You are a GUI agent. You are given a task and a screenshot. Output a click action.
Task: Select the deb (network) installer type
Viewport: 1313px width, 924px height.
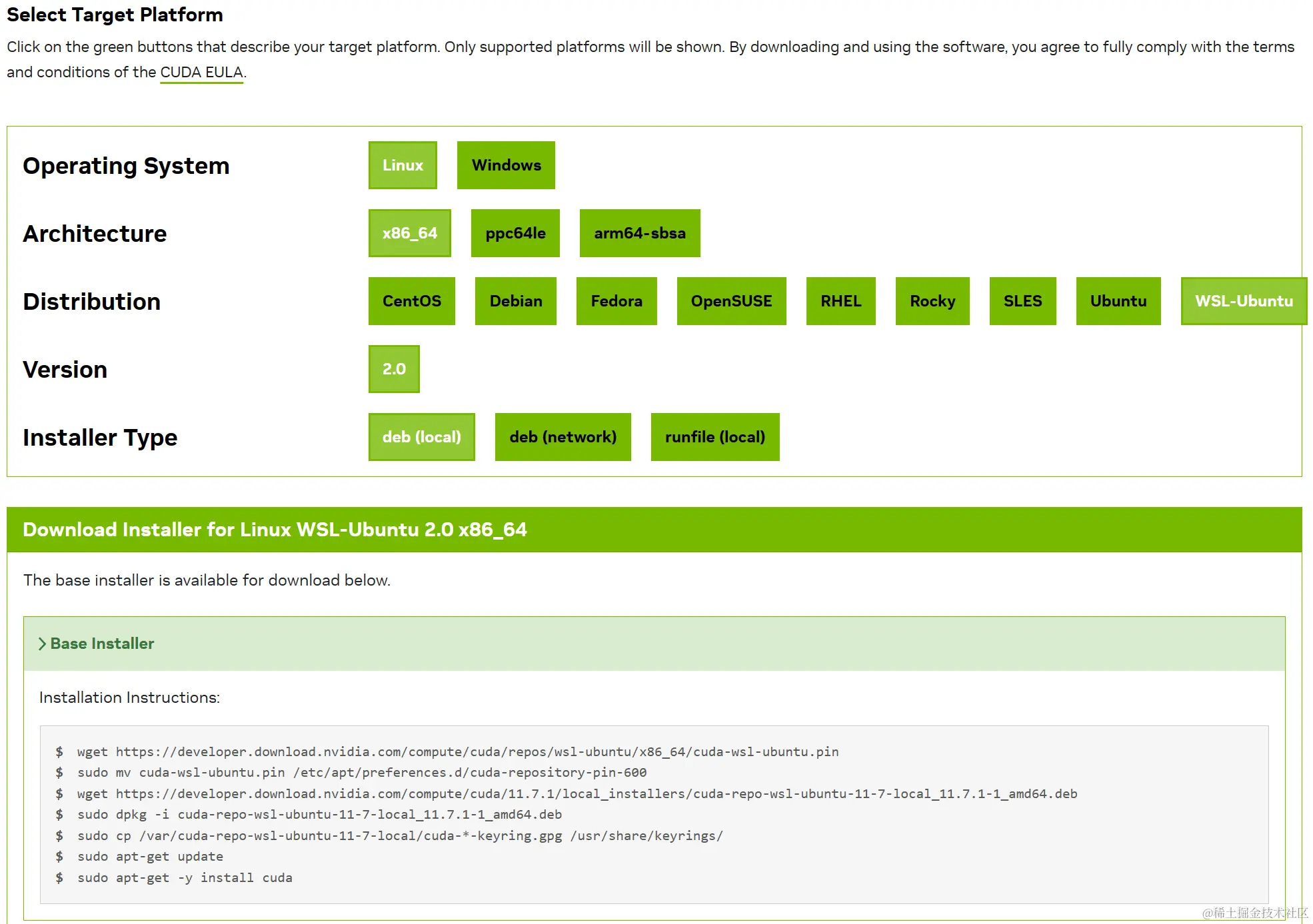[563, 436]
